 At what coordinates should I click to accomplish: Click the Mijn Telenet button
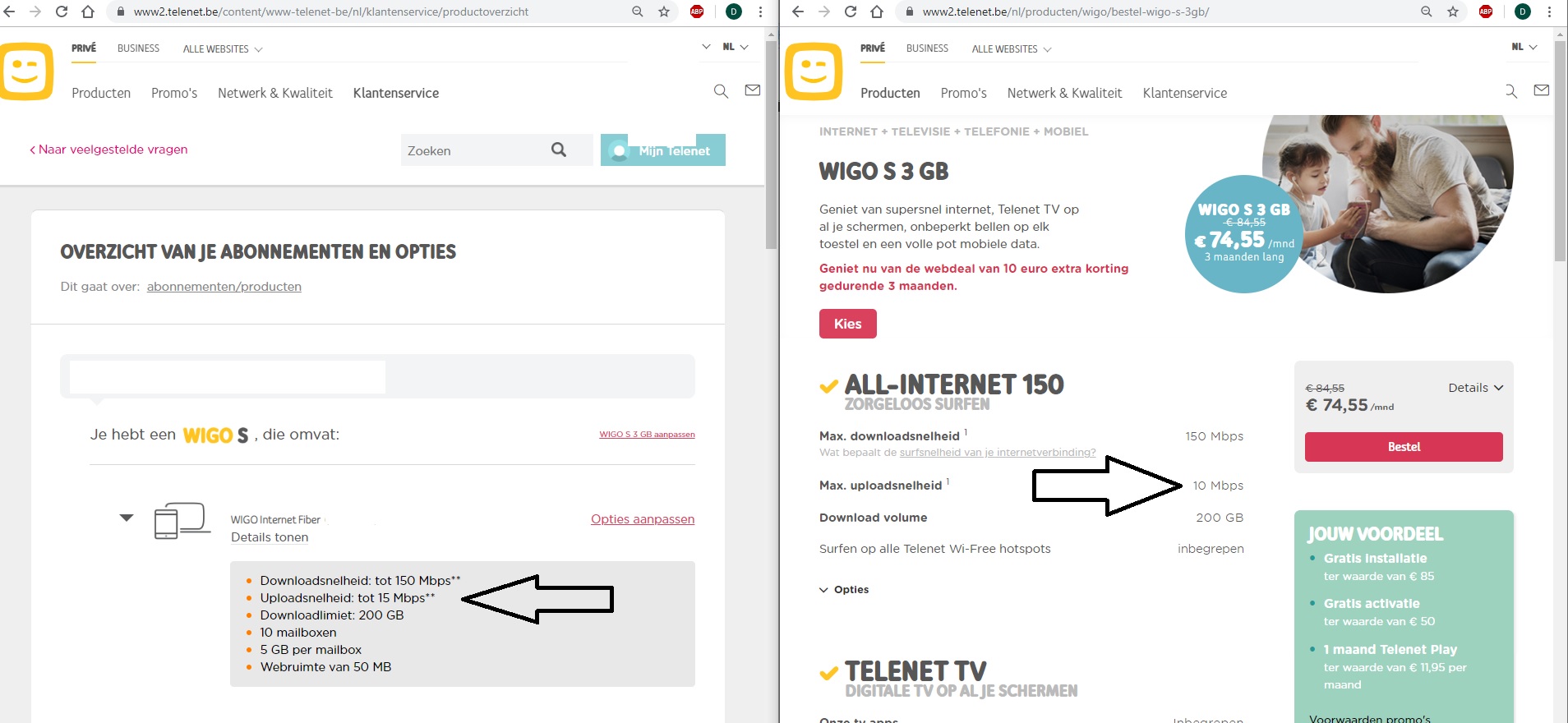pyautogui.click(x=662, y=150)
